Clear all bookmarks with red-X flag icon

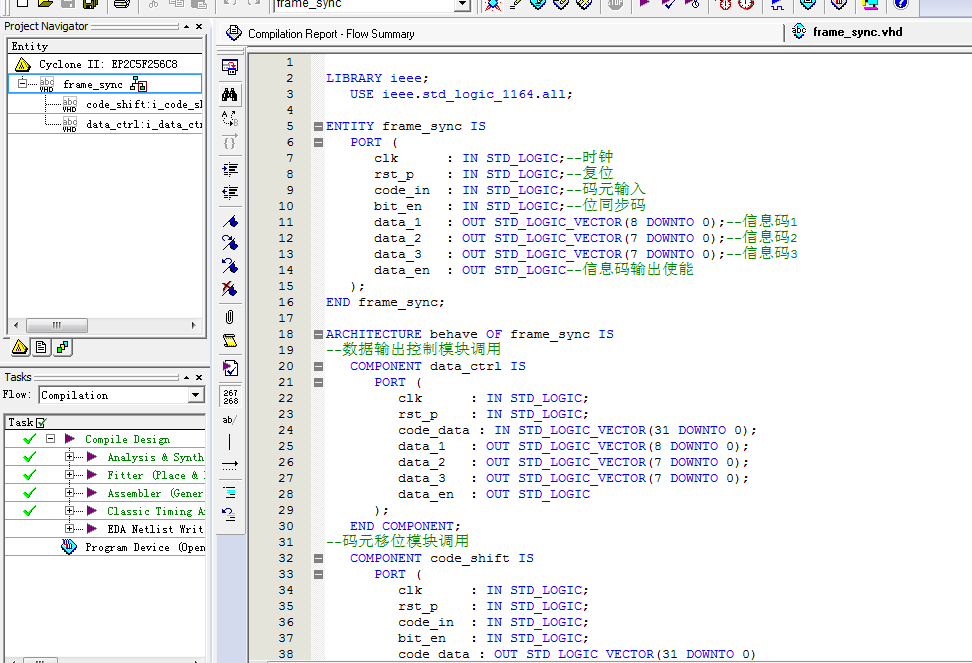(x=230, y=289)
